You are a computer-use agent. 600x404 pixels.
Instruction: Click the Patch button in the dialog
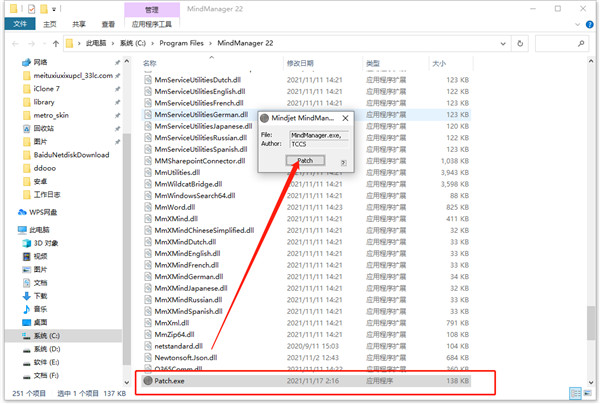[x=305, y=160]
